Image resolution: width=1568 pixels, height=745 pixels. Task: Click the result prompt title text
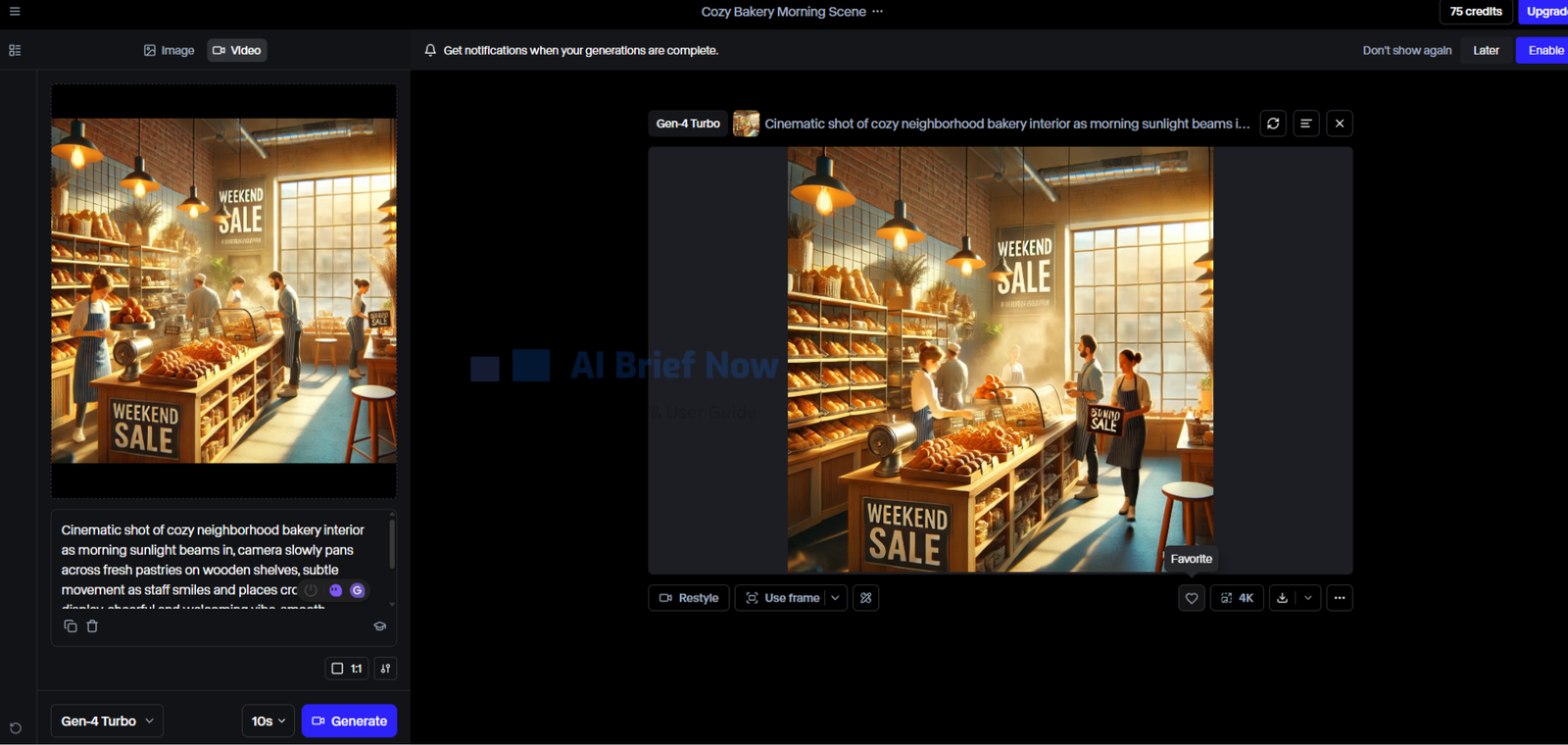pos(1007,124)
